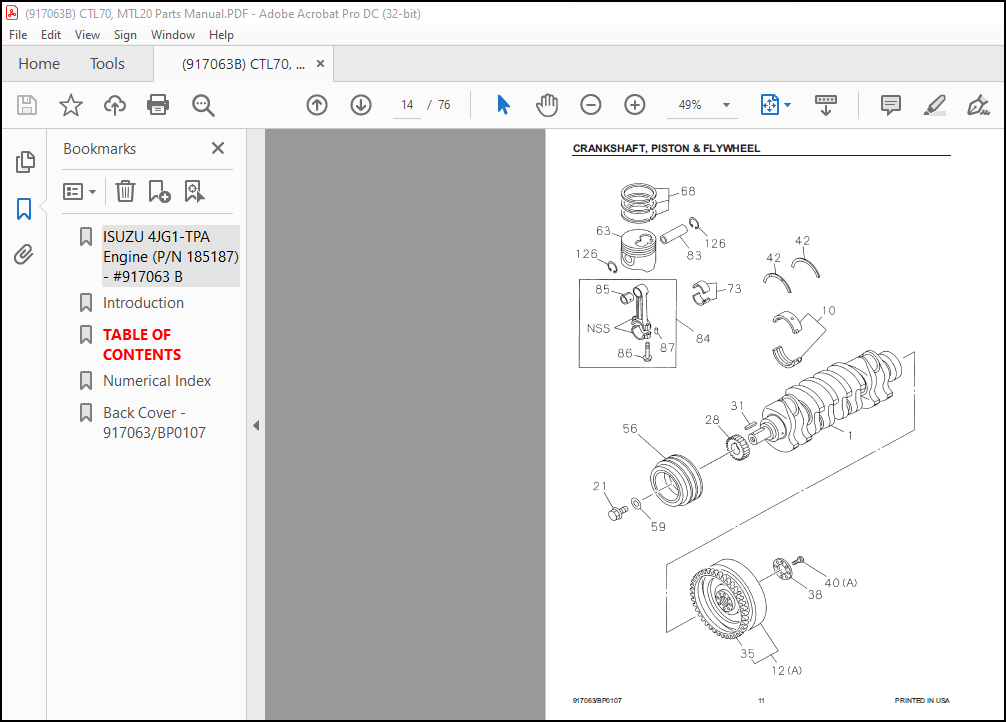
Task: Open the Edit menu
Action: tap(51, 35)
